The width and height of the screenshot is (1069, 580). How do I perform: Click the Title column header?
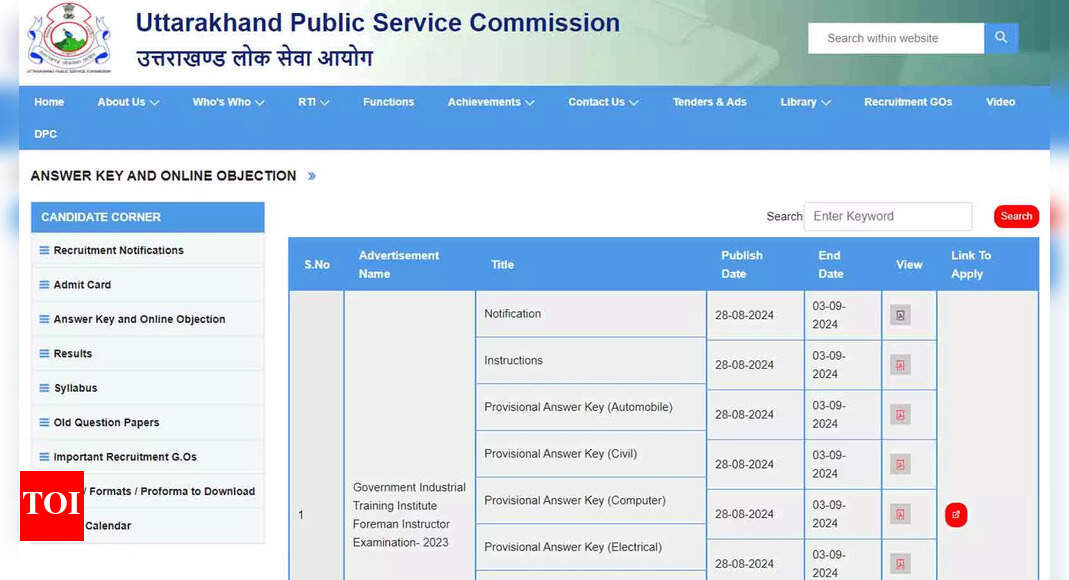click(502, 264)
